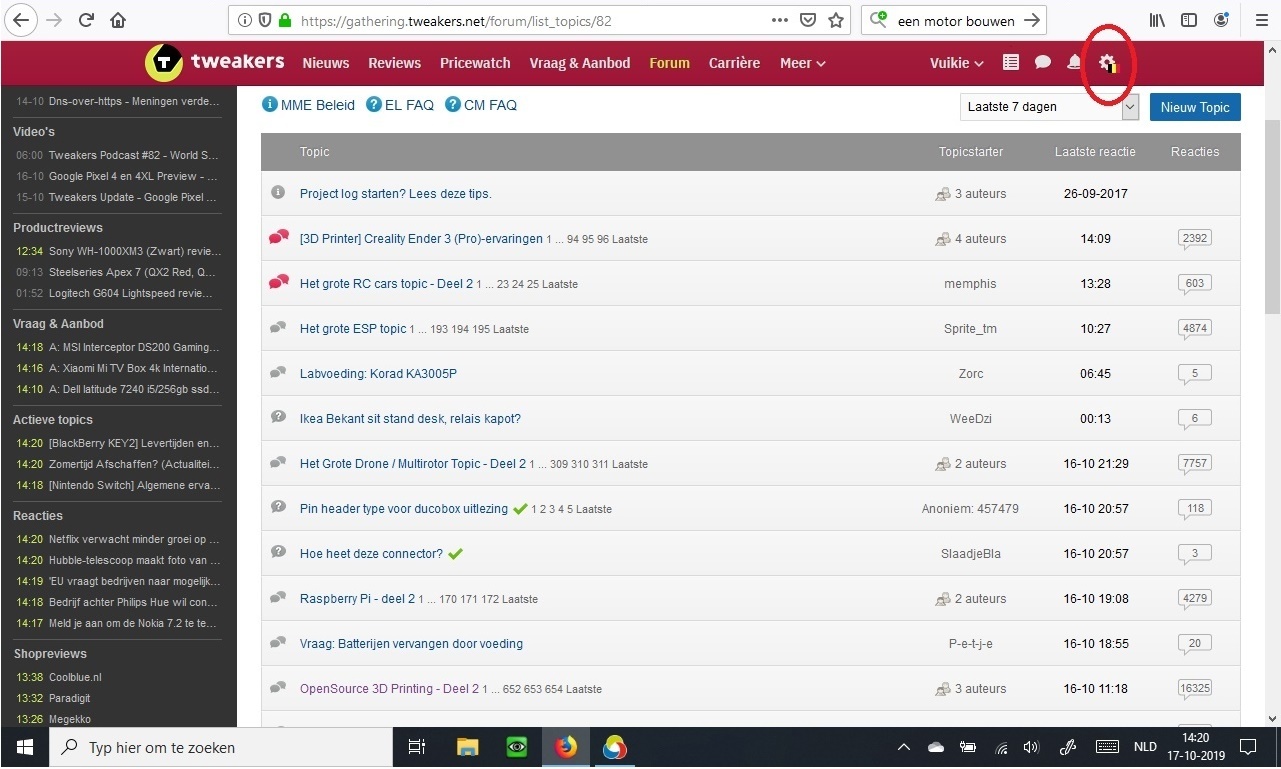Sort by the Laatste reactie column header
The image size is (1281, 769).
pos(1095,152)
